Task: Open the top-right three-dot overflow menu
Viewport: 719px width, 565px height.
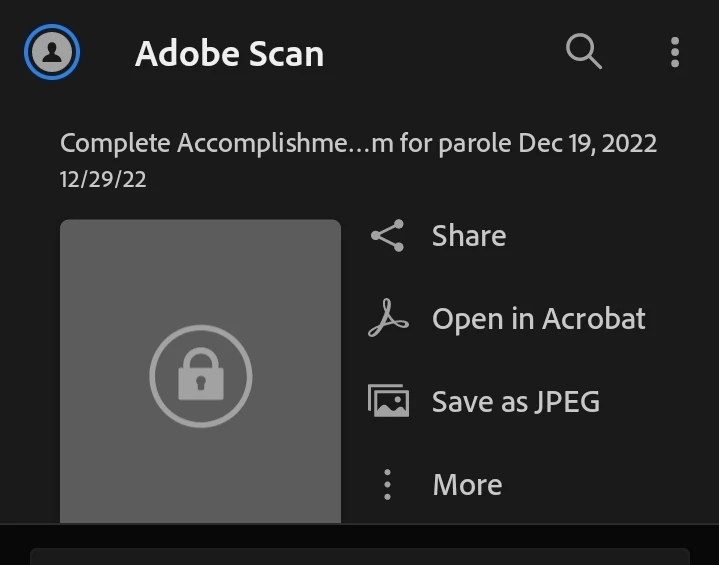Action: click(x=675, y=52)
